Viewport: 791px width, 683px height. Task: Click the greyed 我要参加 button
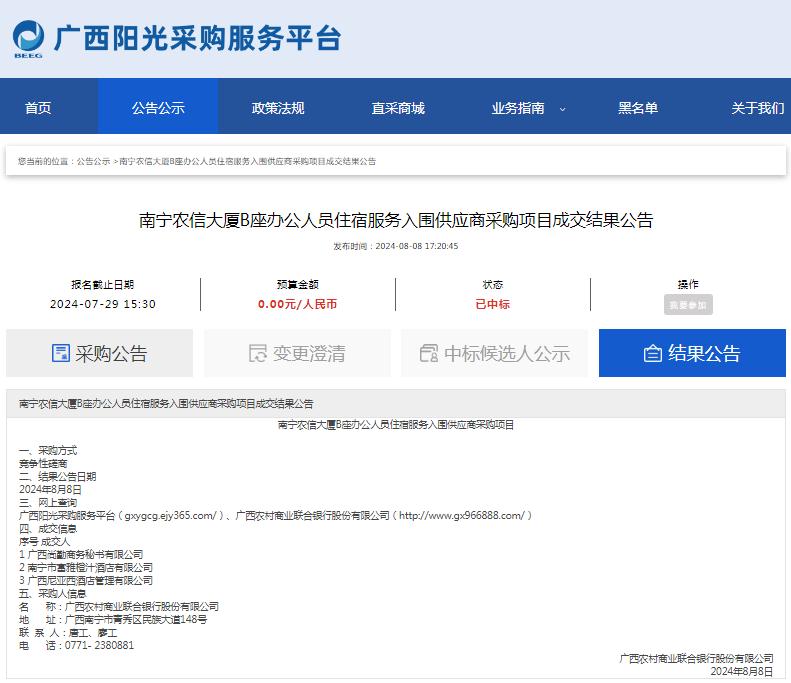click(688, 305)
